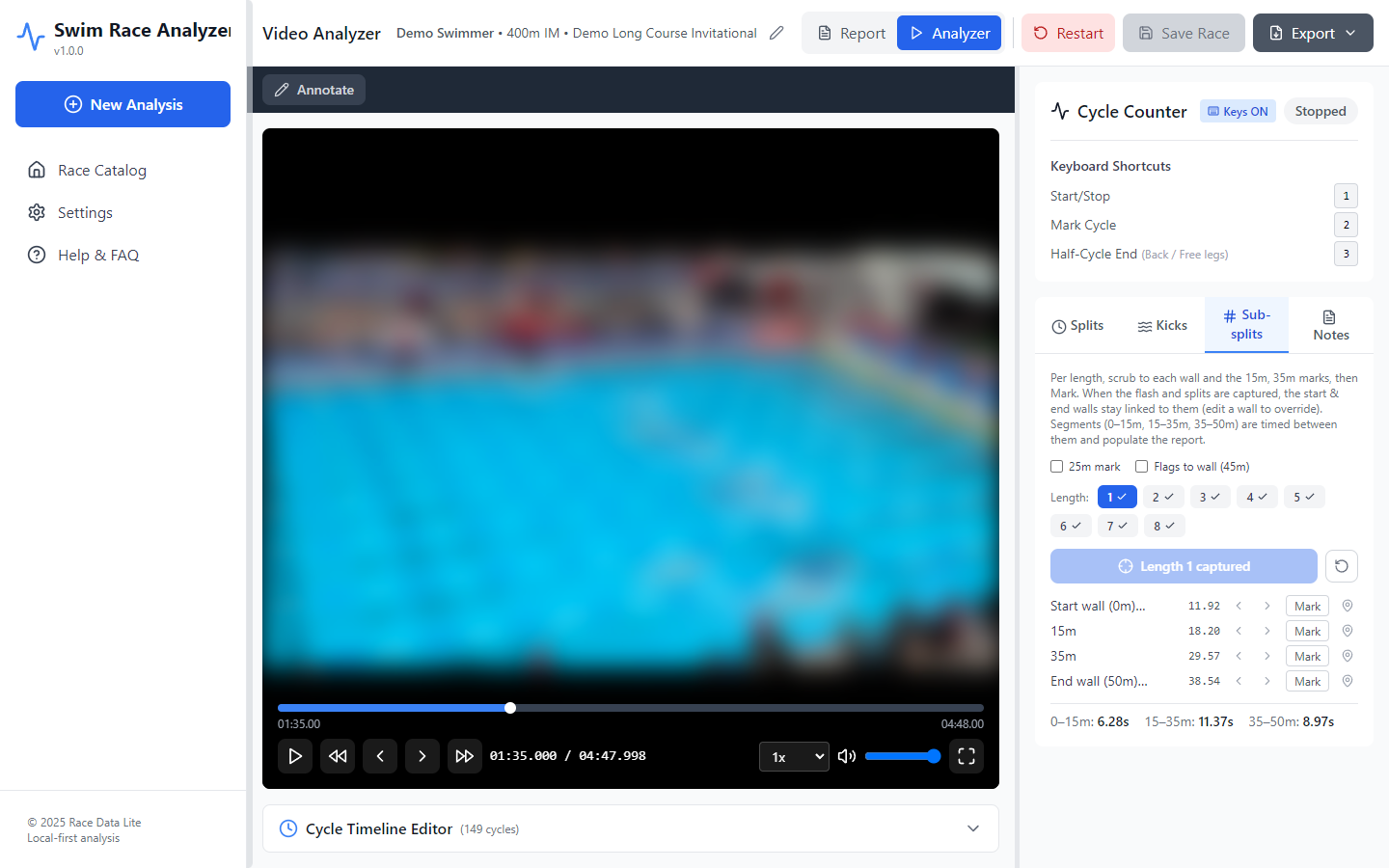Play the race video

pyautogui.click(x=295, y=756)
